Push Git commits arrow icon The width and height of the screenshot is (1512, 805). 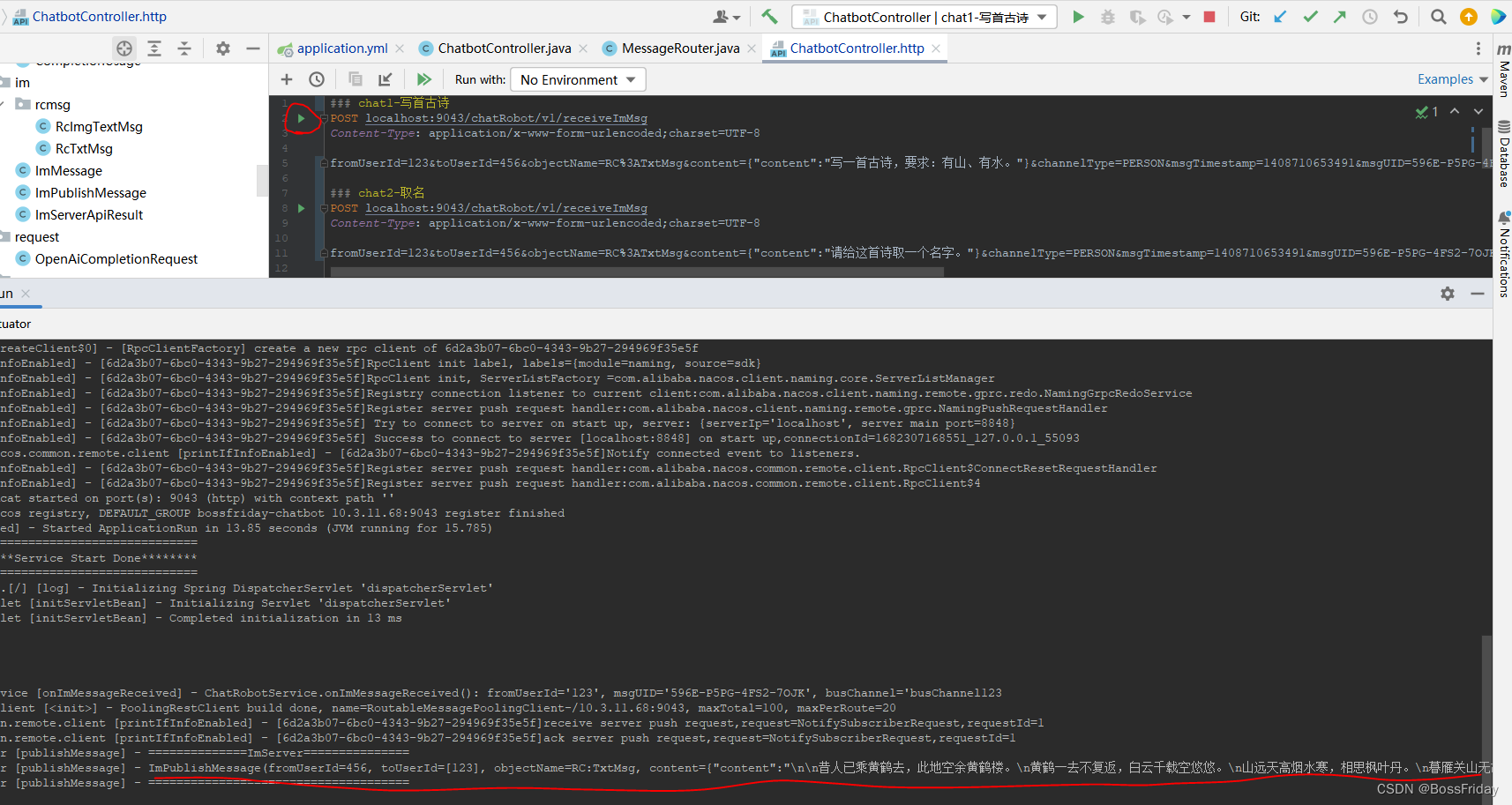click(x=1340, y=17)
